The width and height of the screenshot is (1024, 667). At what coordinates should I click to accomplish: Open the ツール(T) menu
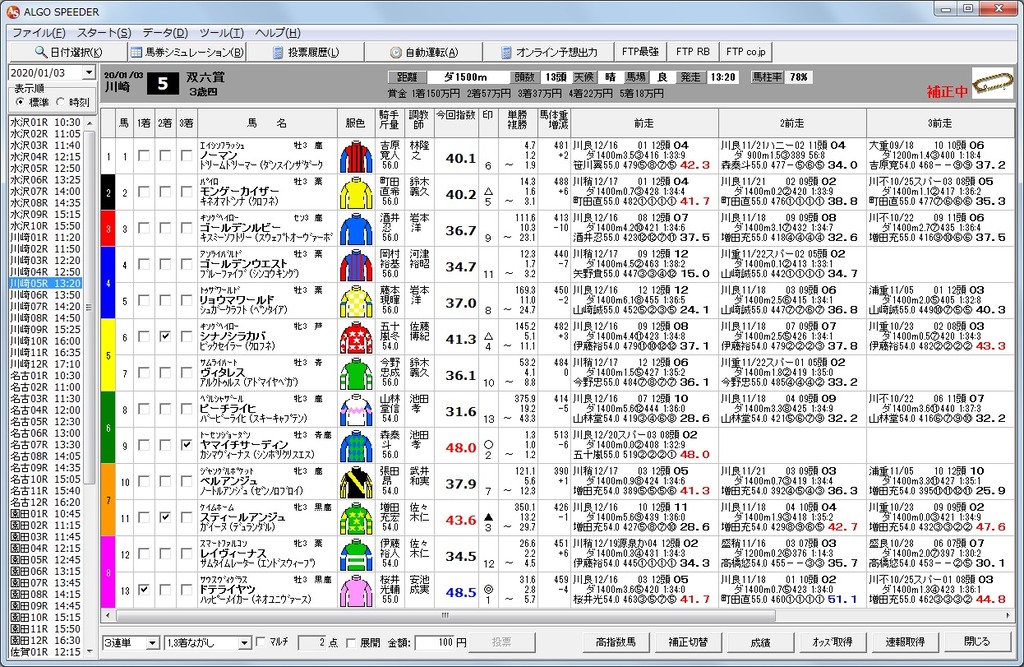[x=222, y=33]
